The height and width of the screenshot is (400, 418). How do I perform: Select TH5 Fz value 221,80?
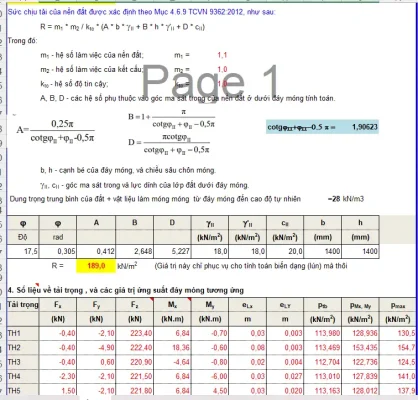point(134,390)
